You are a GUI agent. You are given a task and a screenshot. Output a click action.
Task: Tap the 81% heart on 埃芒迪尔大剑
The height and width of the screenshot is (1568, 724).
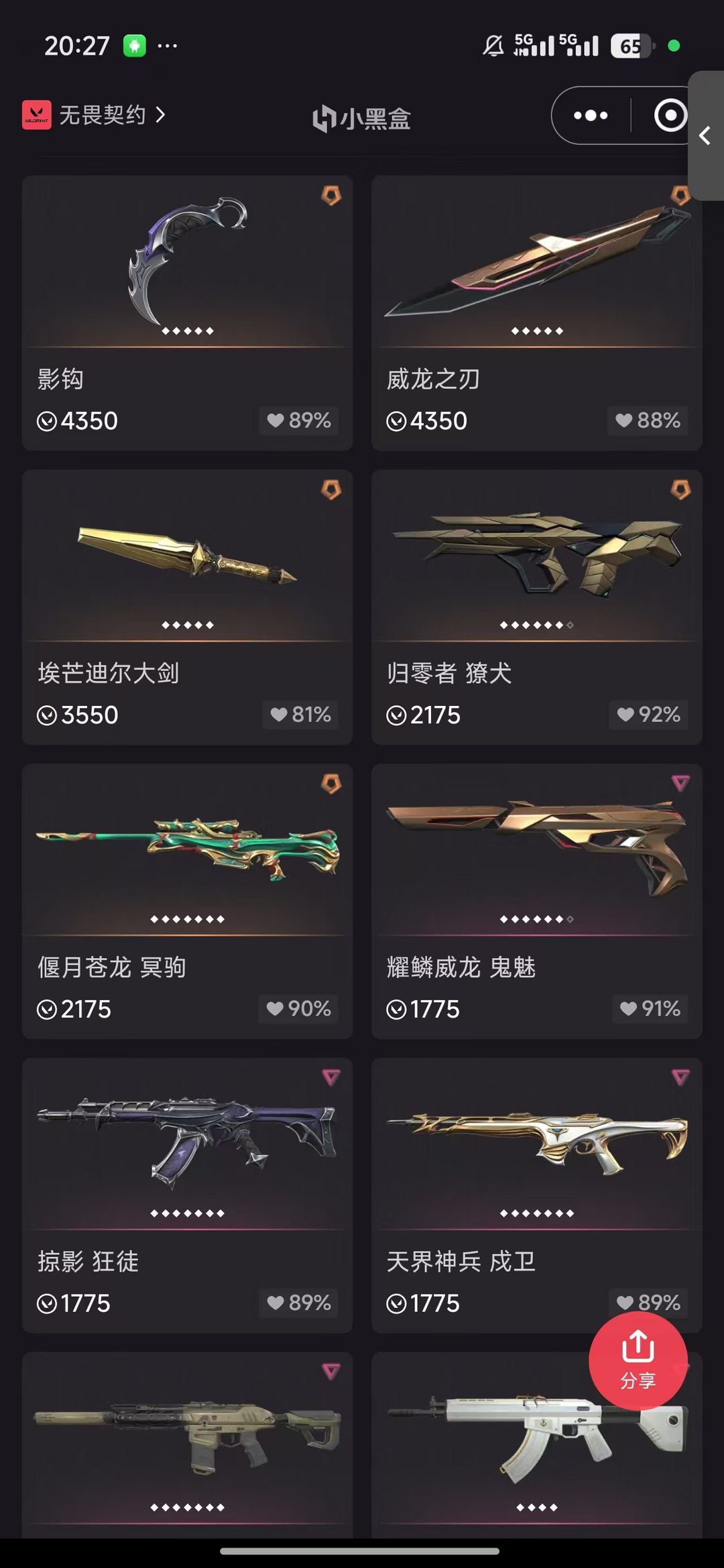click(300, 715)
